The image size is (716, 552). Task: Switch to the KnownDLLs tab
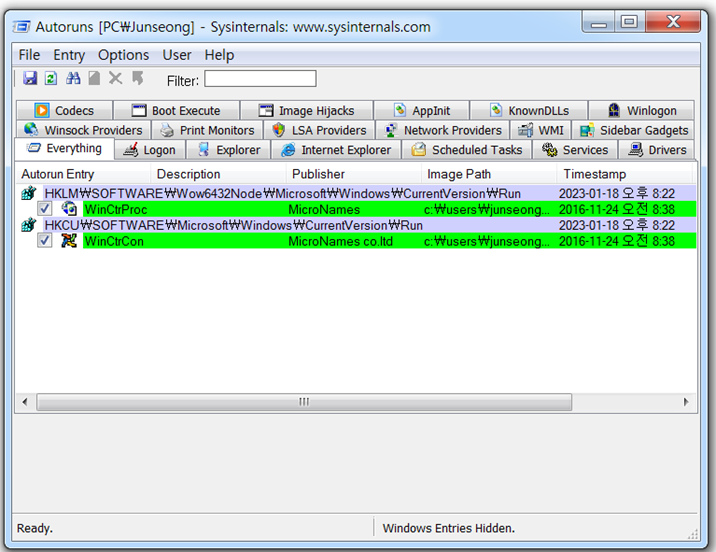pyautogui.click(x=529, y=110)
